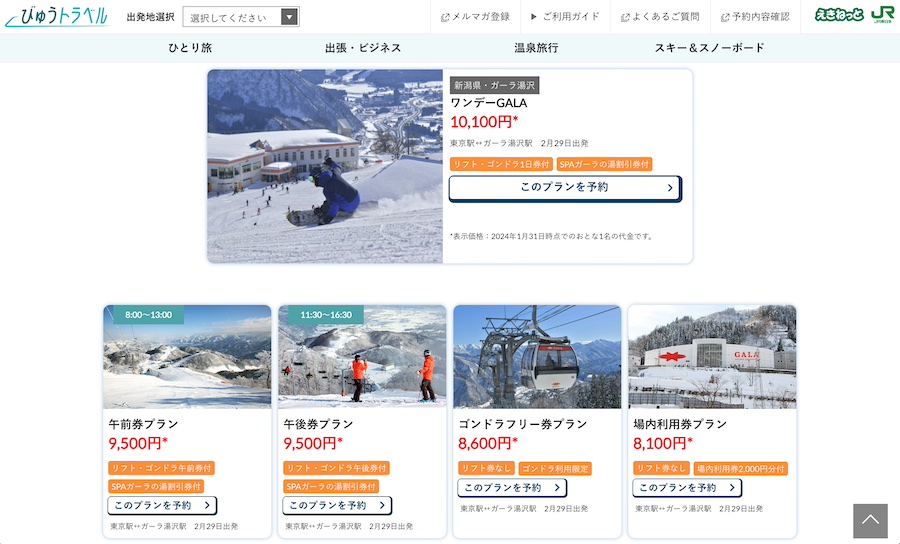Screen dimensions: 900x544
Task: Open the ご利用ガイド link
Action: tap(565, 17)
